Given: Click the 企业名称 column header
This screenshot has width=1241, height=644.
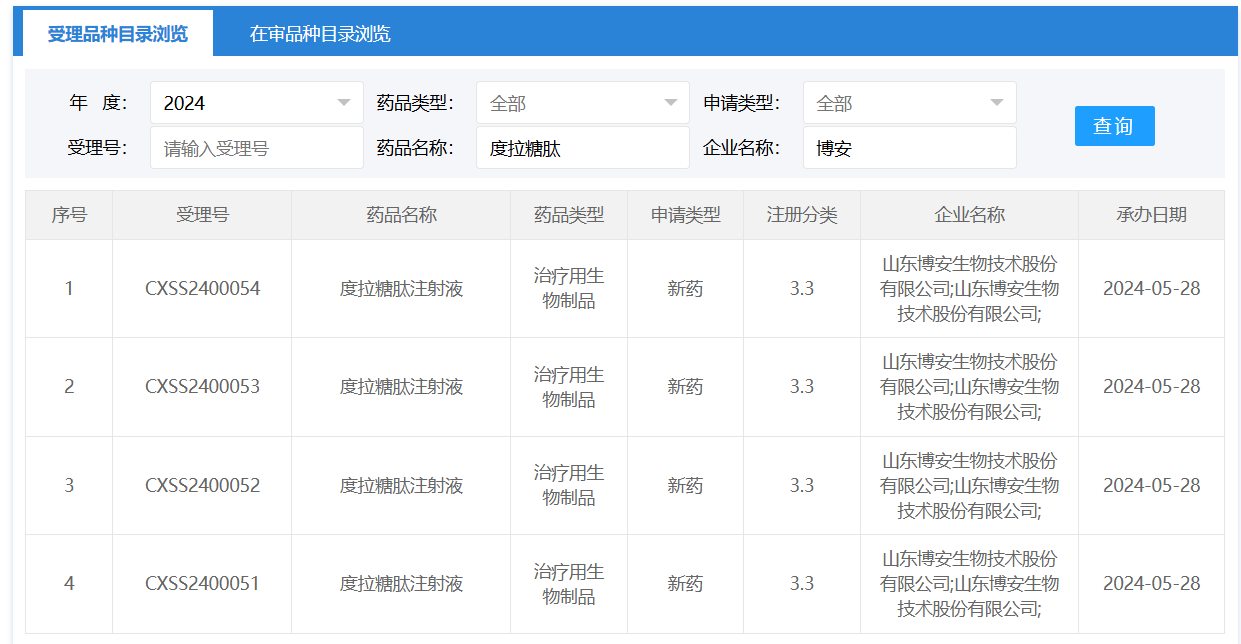Looking at the screenshot, I should tap(969, 215).
